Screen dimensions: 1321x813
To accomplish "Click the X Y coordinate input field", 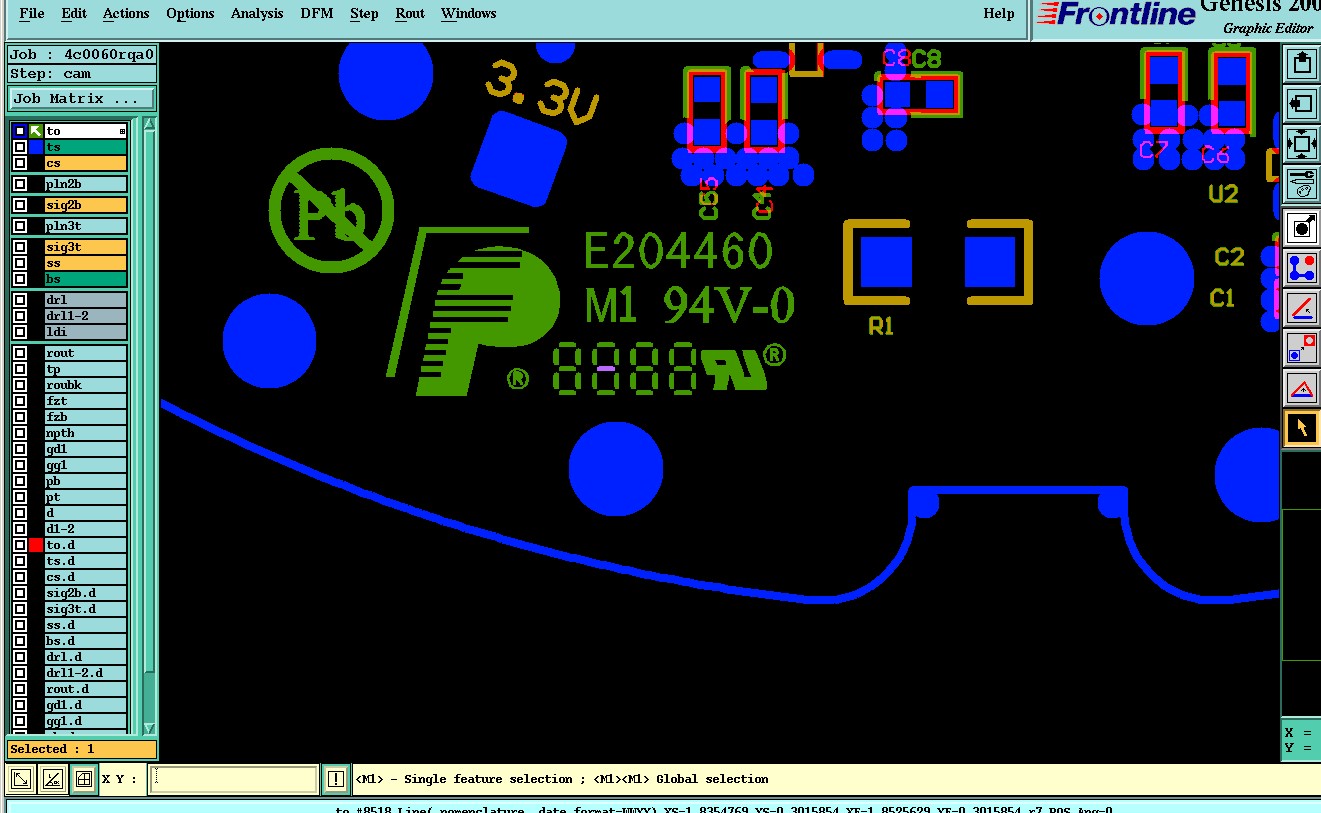I will pyautogui.click(x=233, y=779).
